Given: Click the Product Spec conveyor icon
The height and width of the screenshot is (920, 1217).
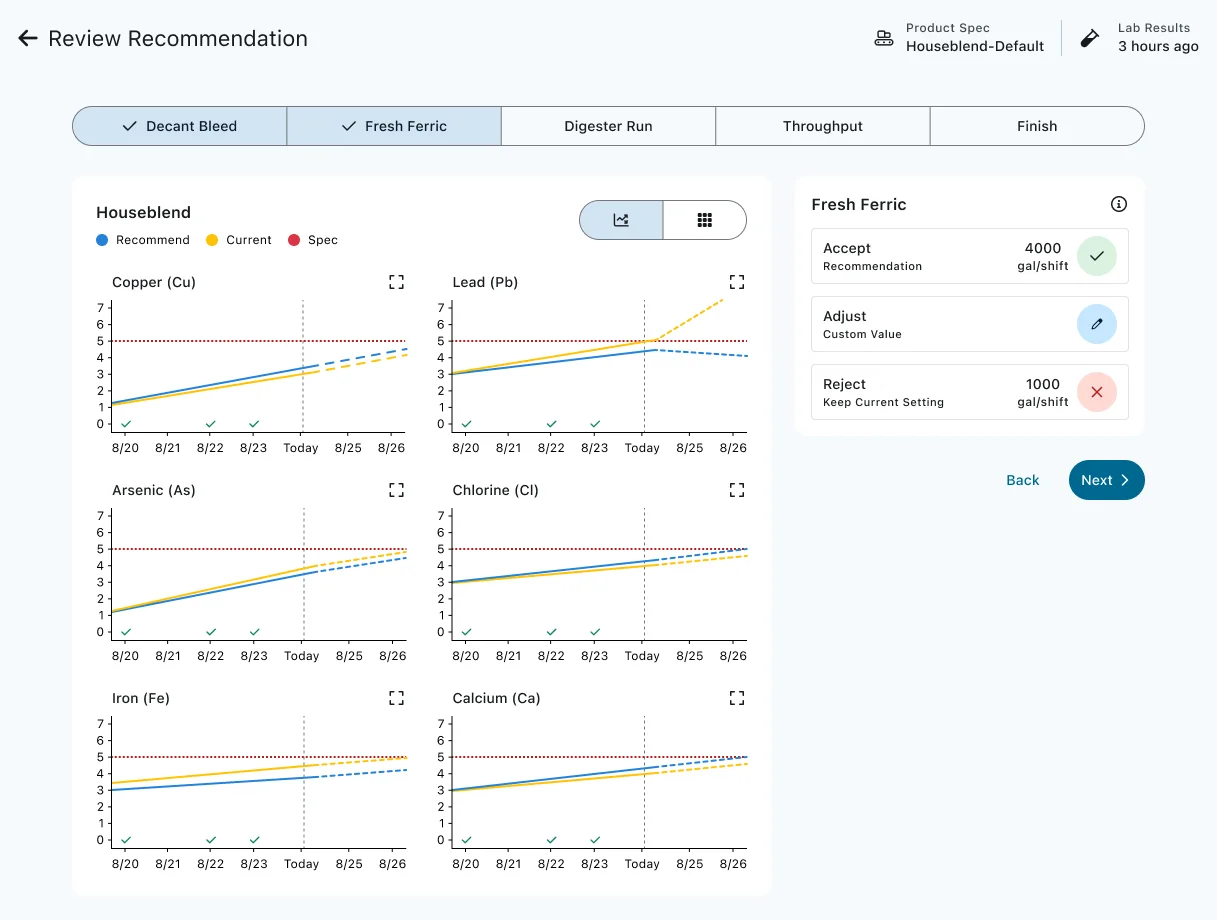Looking at the screenshot, I should pos(884,38).
